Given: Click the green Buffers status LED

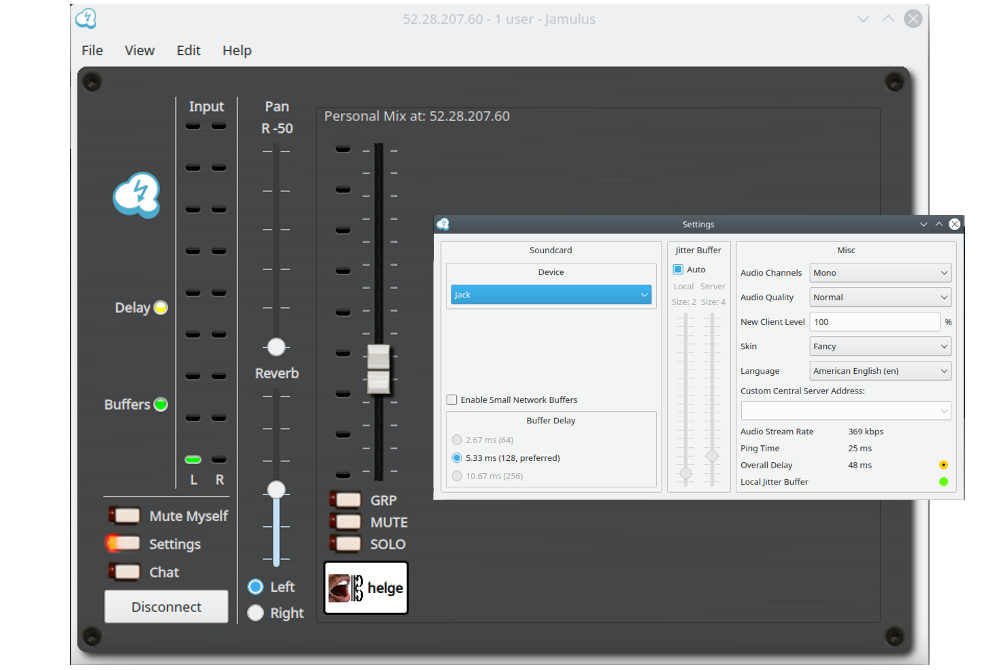Looking at the screenshot, I should (x=160, y=405).
